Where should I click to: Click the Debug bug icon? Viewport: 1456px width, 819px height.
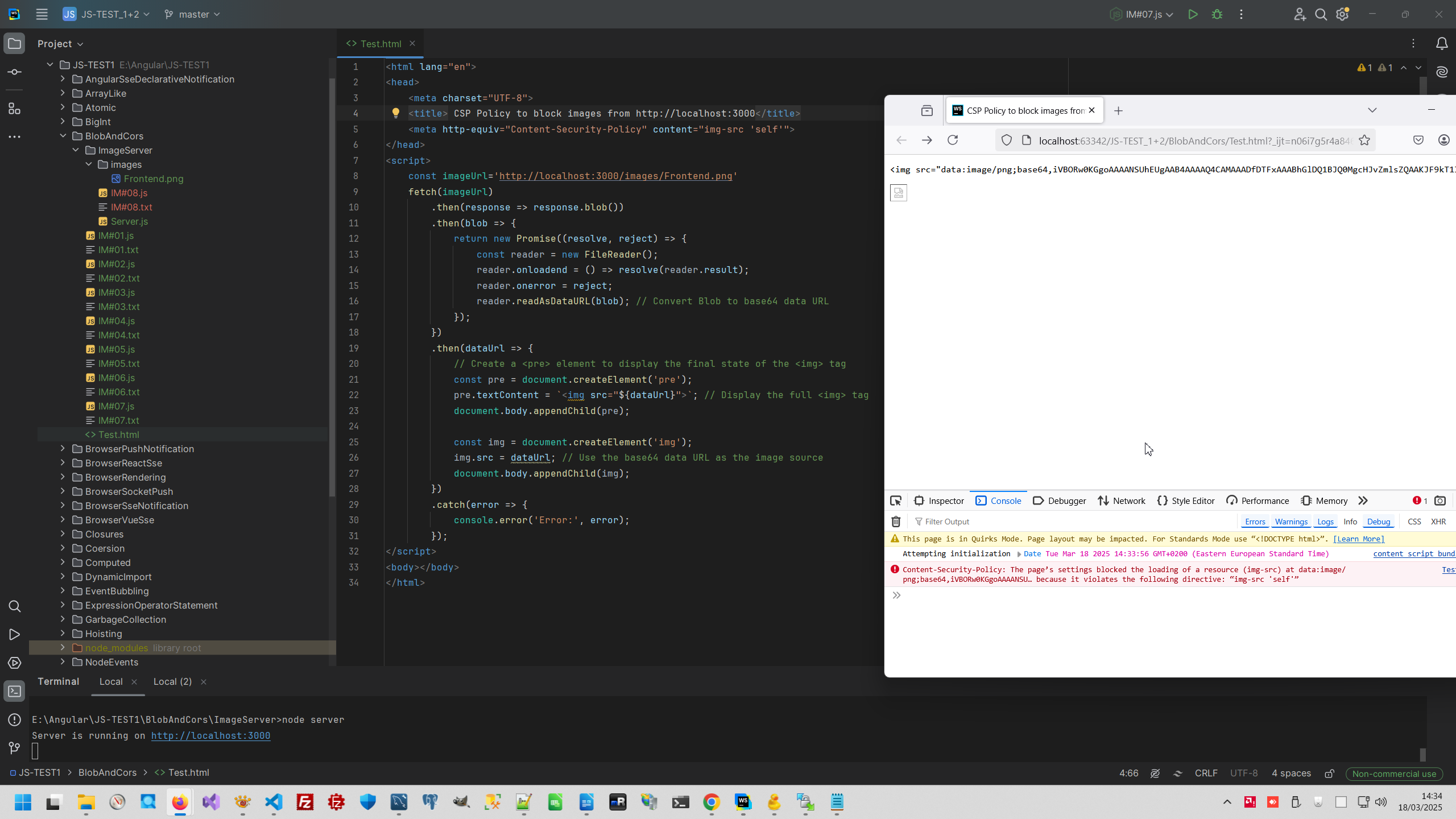1217,14
